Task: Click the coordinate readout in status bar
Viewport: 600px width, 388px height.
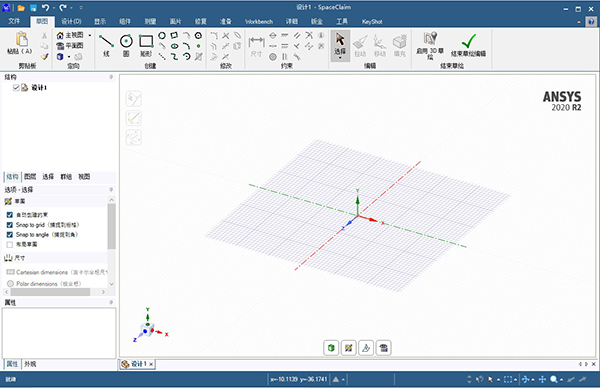Action: click(298, 379)
